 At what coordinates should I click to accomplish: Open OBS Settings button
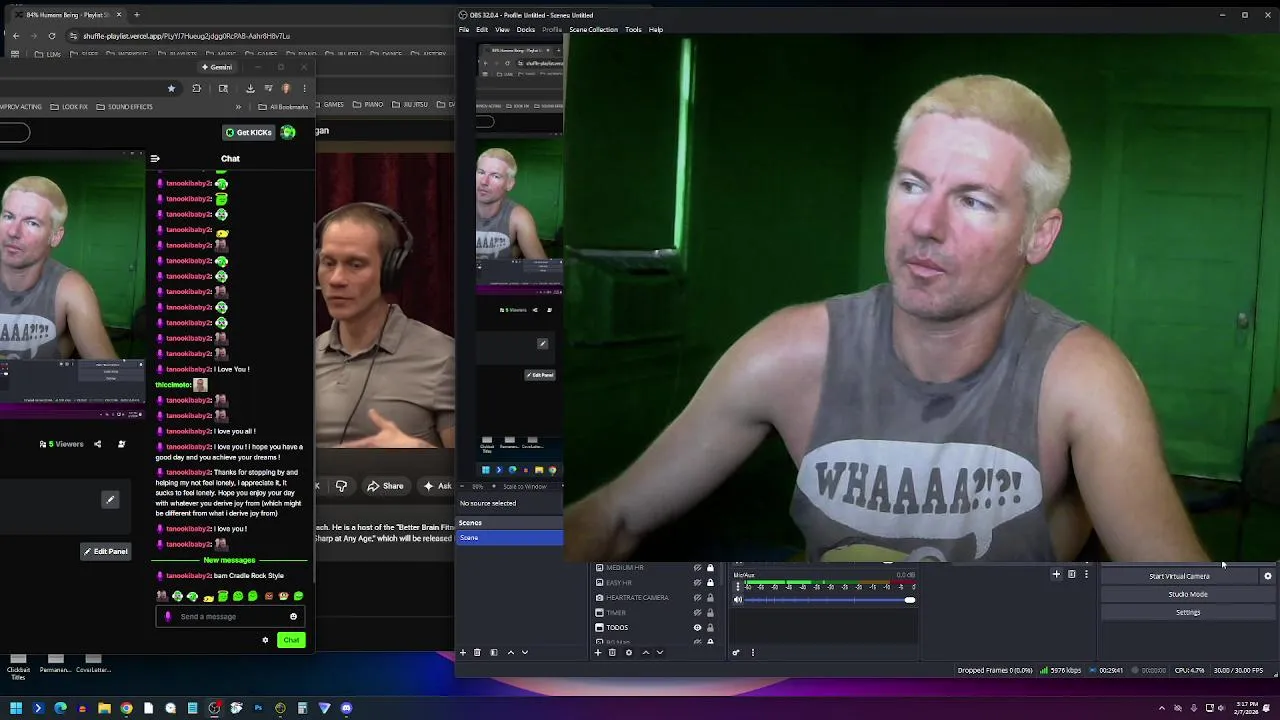[x=1188, y=612]
